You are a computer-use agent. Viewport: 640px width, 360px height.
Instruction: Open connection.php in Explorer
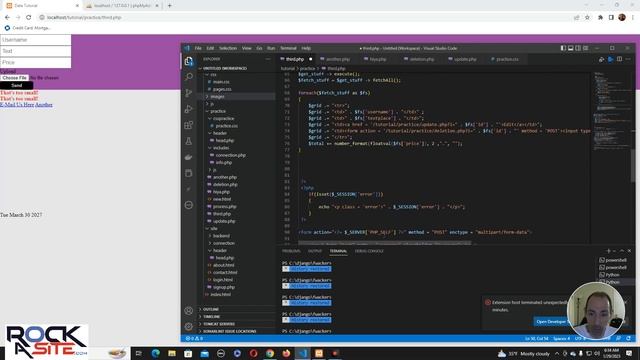[x=231, y=155]
